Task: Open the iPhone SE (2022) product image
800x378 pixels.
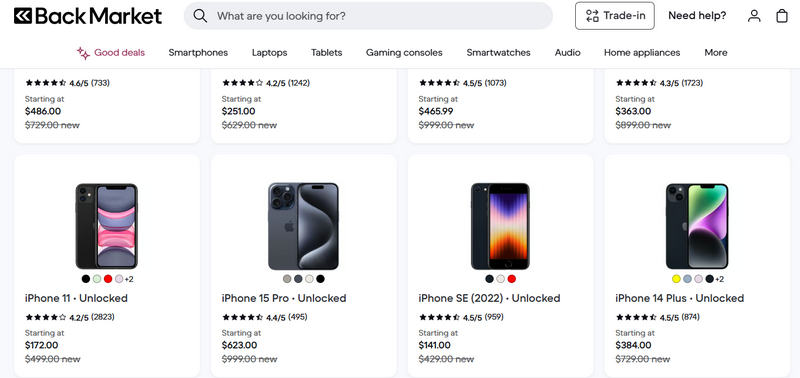Action: coord(500,226)
